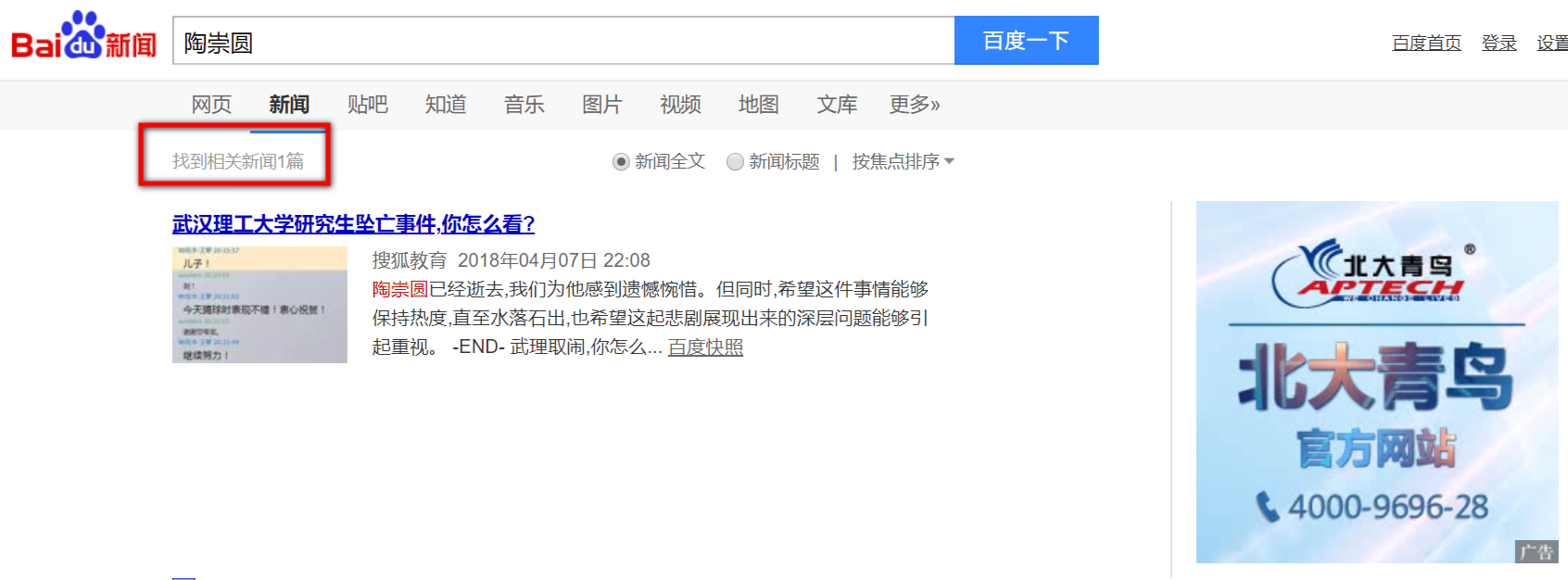Open the 百度首页 link
1568x580 pixels.
(x=1426, y=43)
